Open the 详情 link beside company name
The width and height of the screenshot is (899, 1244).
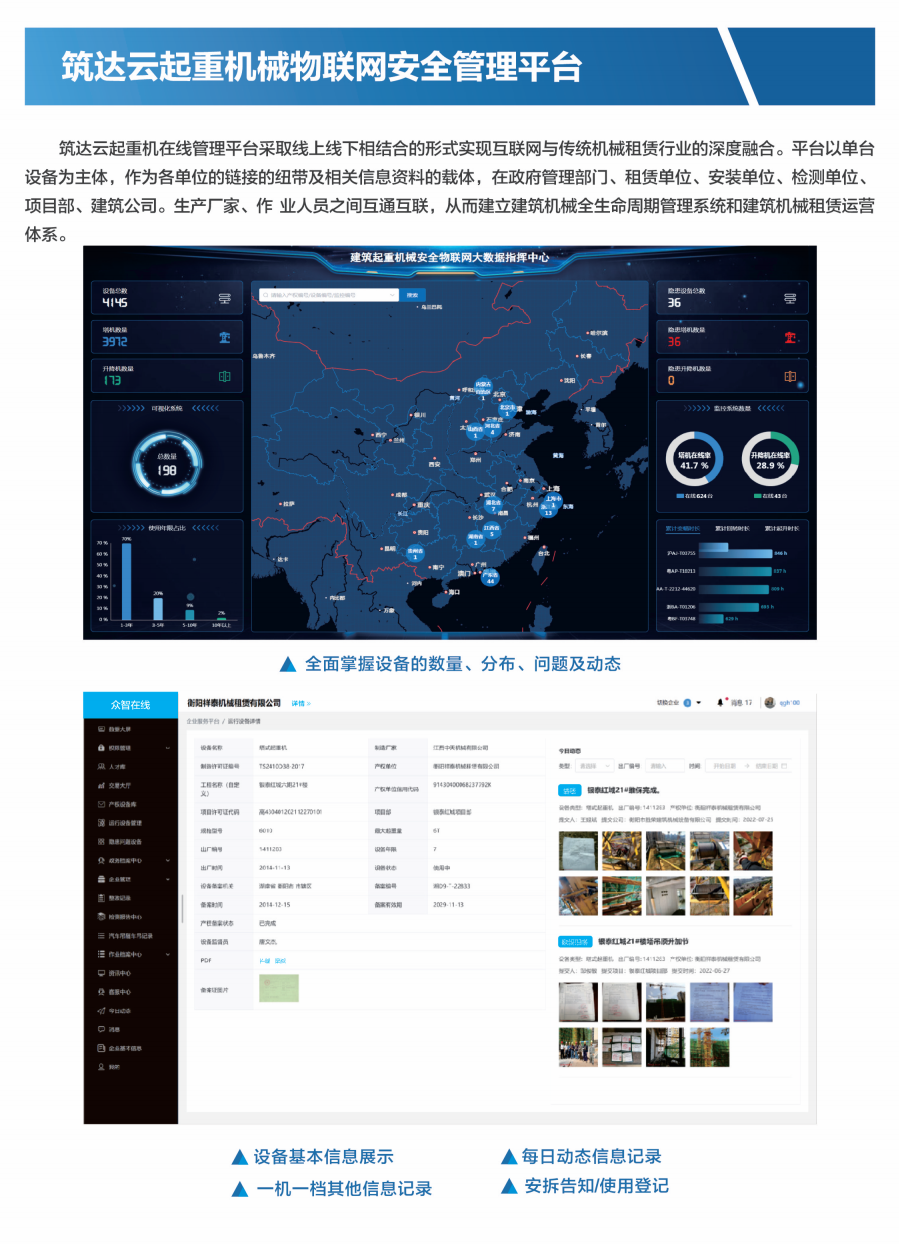point(300,704)
